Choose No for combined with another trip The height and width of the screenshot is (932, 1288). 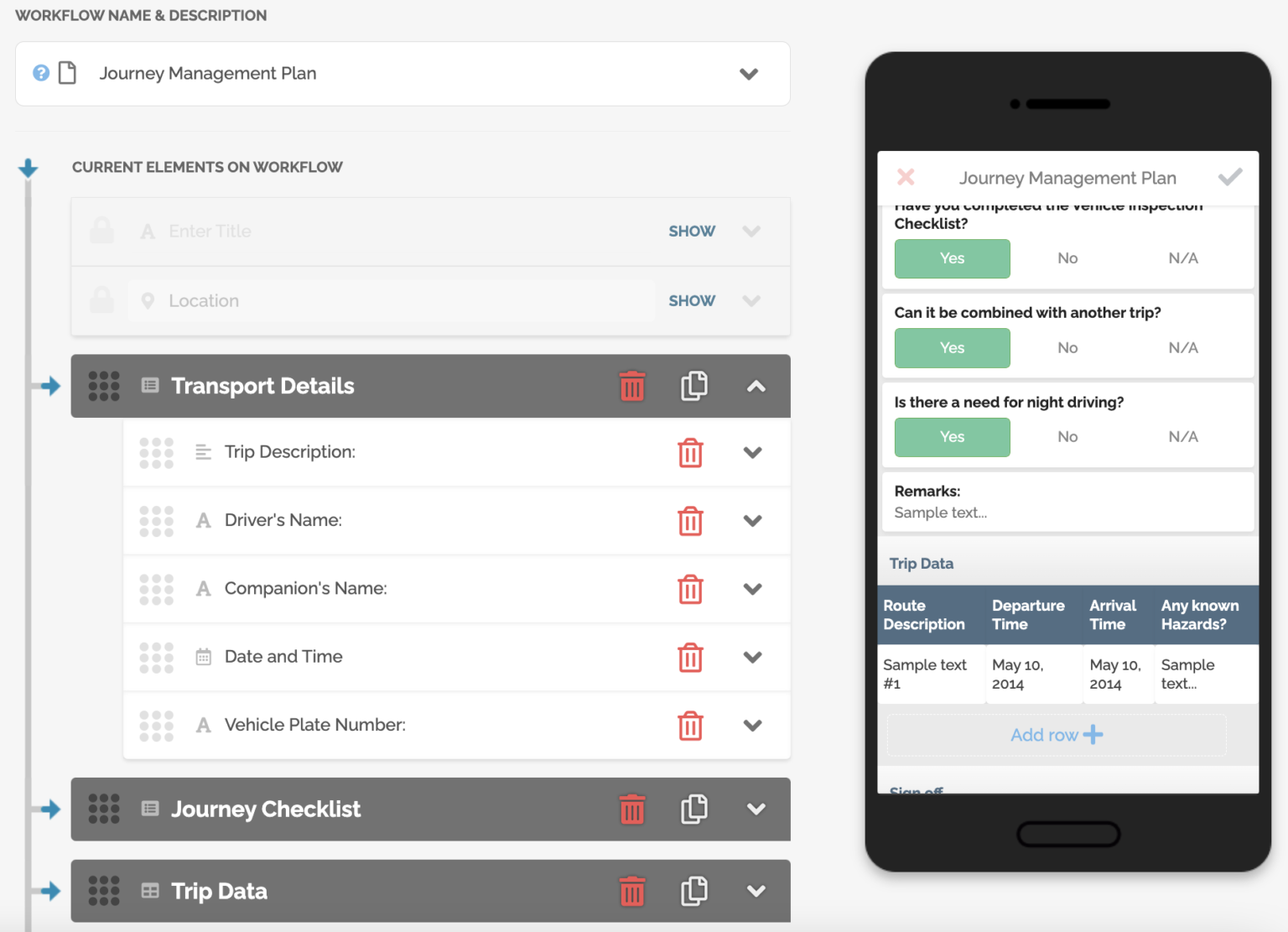point(1067,348)
